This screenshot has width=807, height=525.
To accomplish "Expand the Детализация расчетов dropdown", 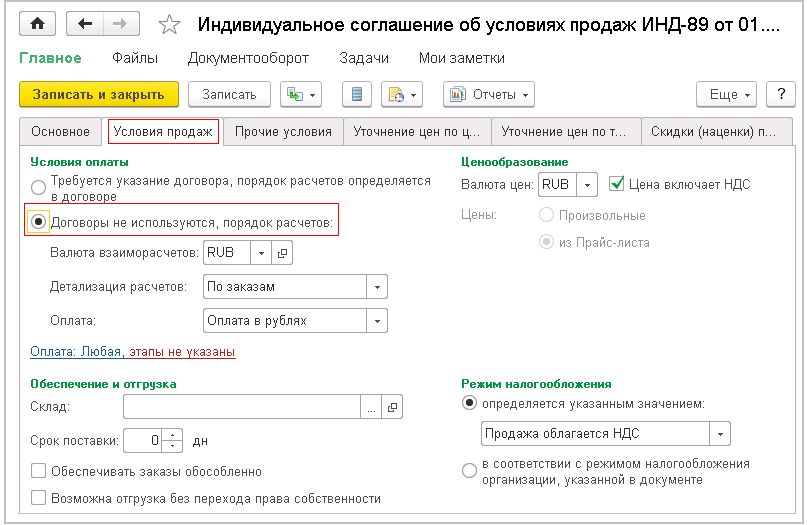I will (377, 287).
